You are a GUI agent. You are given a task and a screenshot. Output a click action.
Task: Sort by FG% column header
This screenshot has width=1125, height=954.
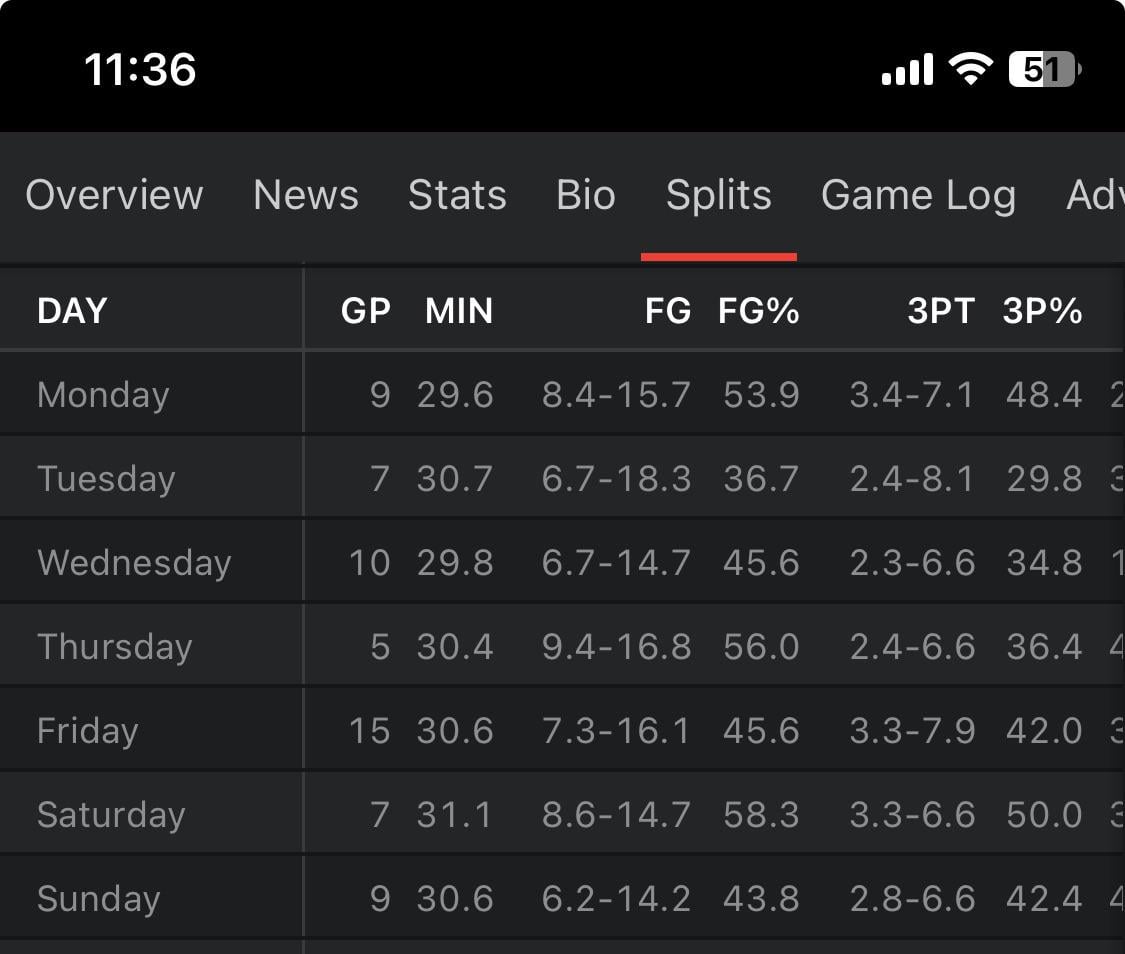click(x=758, y=310)
